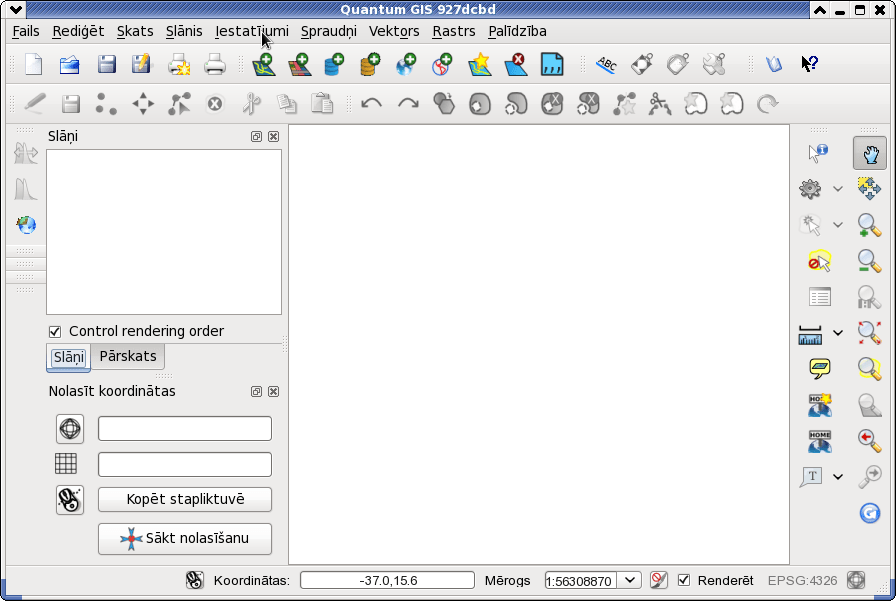Click the ABC labeling tool icon

[x=606, y=64]
